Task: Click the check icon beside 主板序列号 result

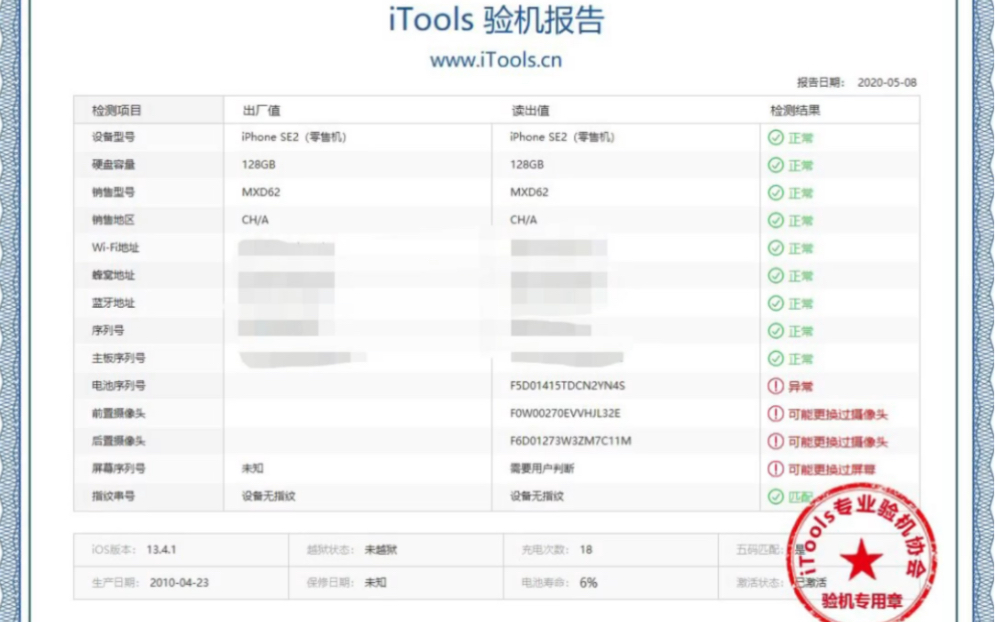Action: [775, 358]
